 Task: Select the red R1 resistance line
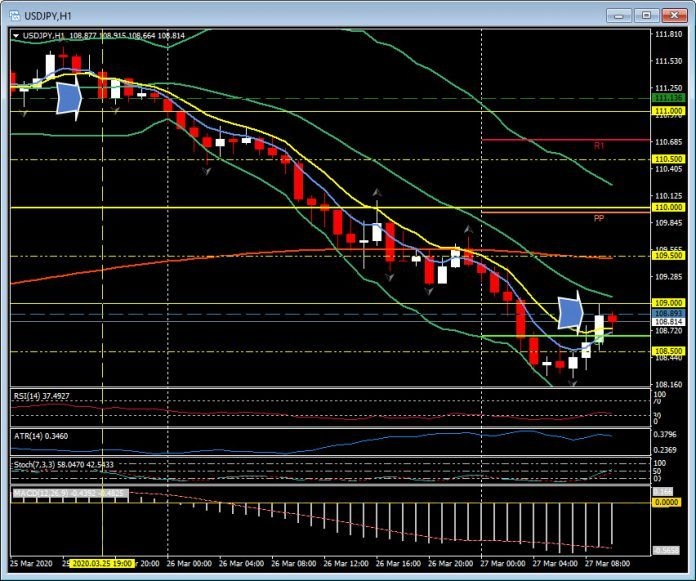566,140
